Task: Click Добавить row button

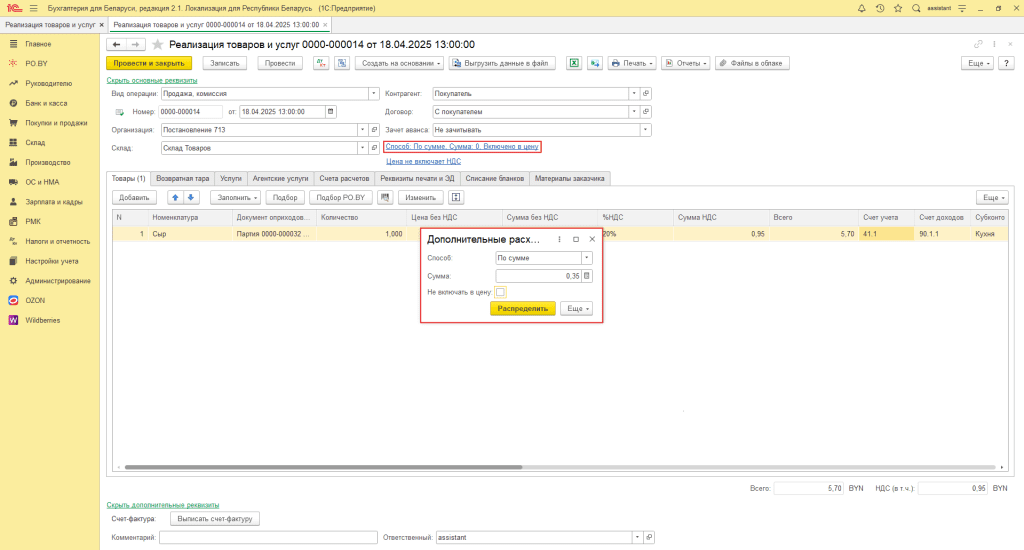Action: (134, 197)
